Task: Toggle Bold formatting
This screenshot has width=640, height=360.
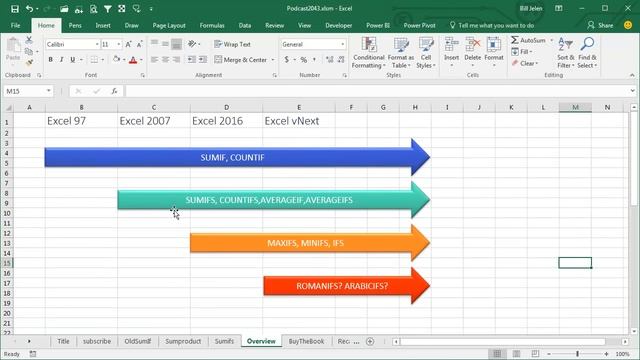Action: (50, 60)
